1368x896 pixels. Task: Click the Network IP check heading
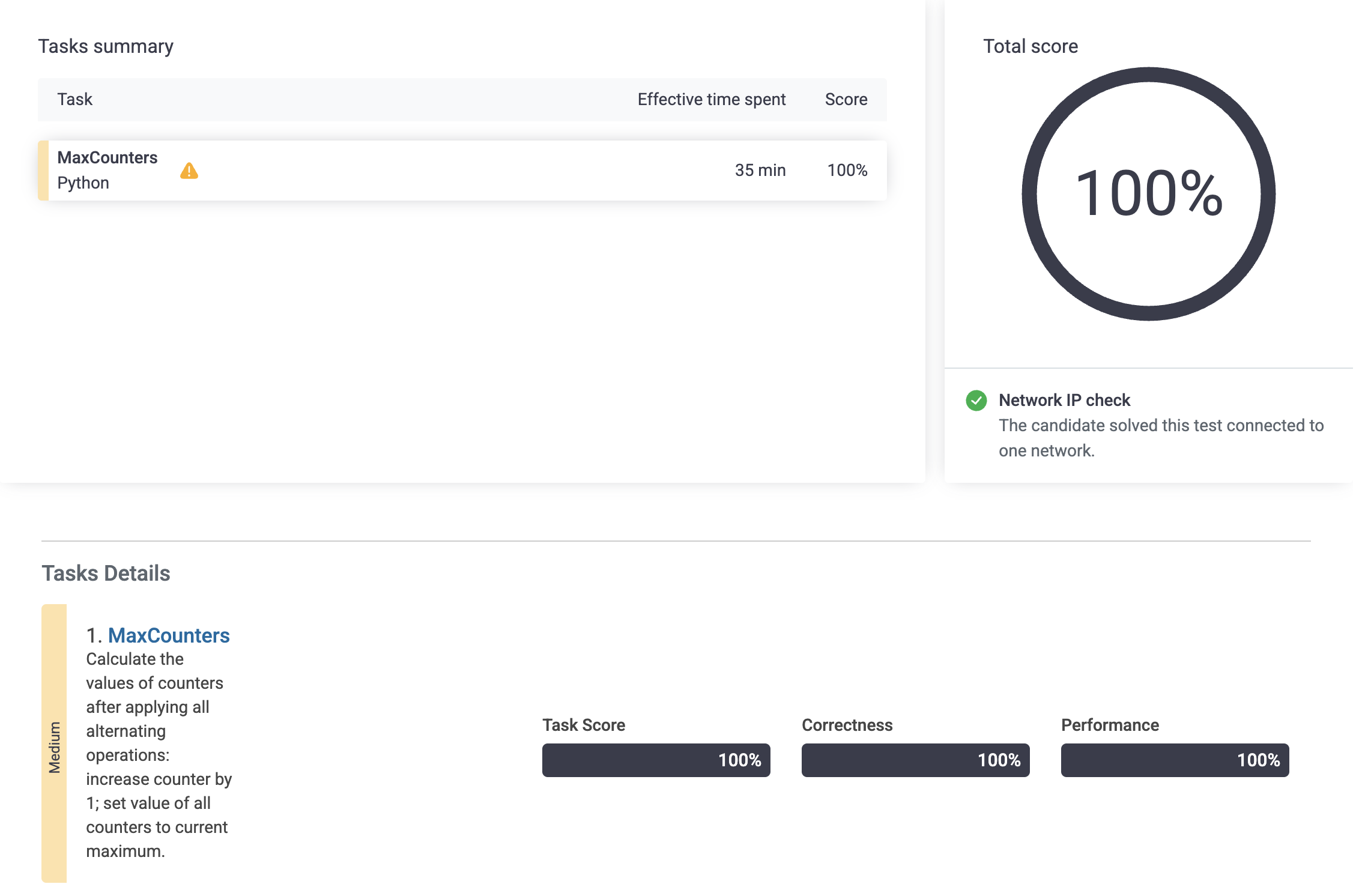coord(1064,400)
